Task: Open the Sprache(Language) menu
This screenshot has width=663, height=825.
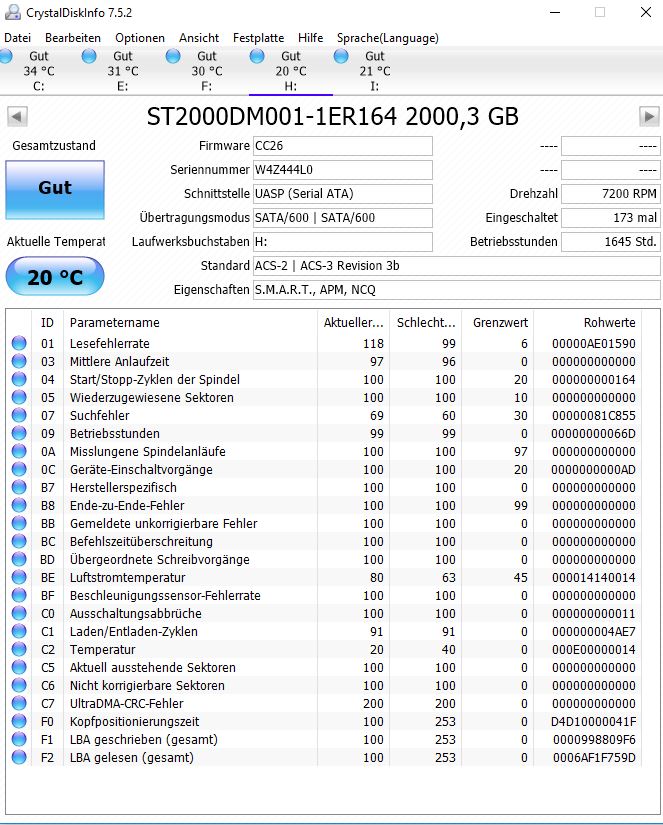Action: click(x=388, y=38)
